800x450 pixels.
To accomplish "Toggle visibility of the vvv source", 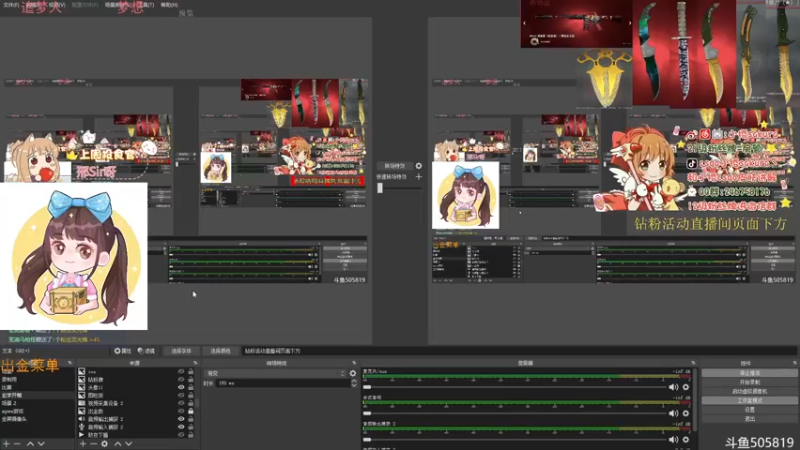I will point(181,371).
